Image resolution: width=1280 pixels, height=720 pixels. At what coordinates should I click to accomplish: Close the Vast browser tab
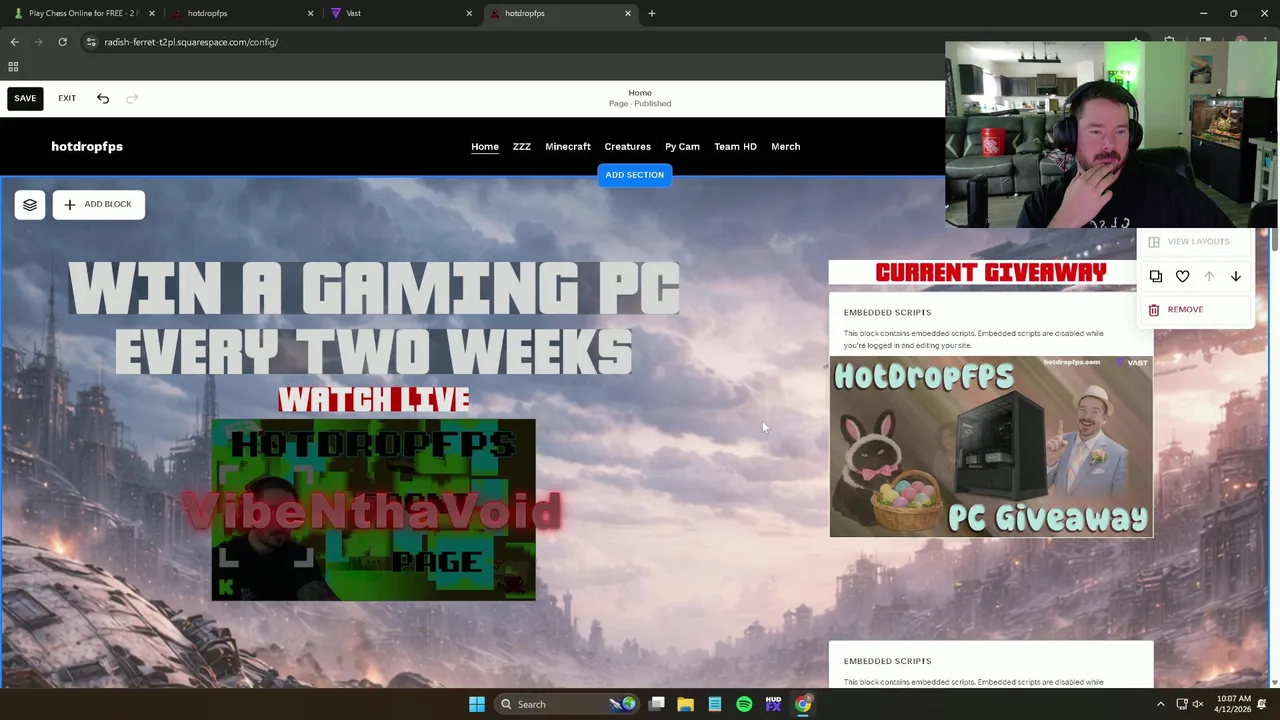(x=469, y=13)
